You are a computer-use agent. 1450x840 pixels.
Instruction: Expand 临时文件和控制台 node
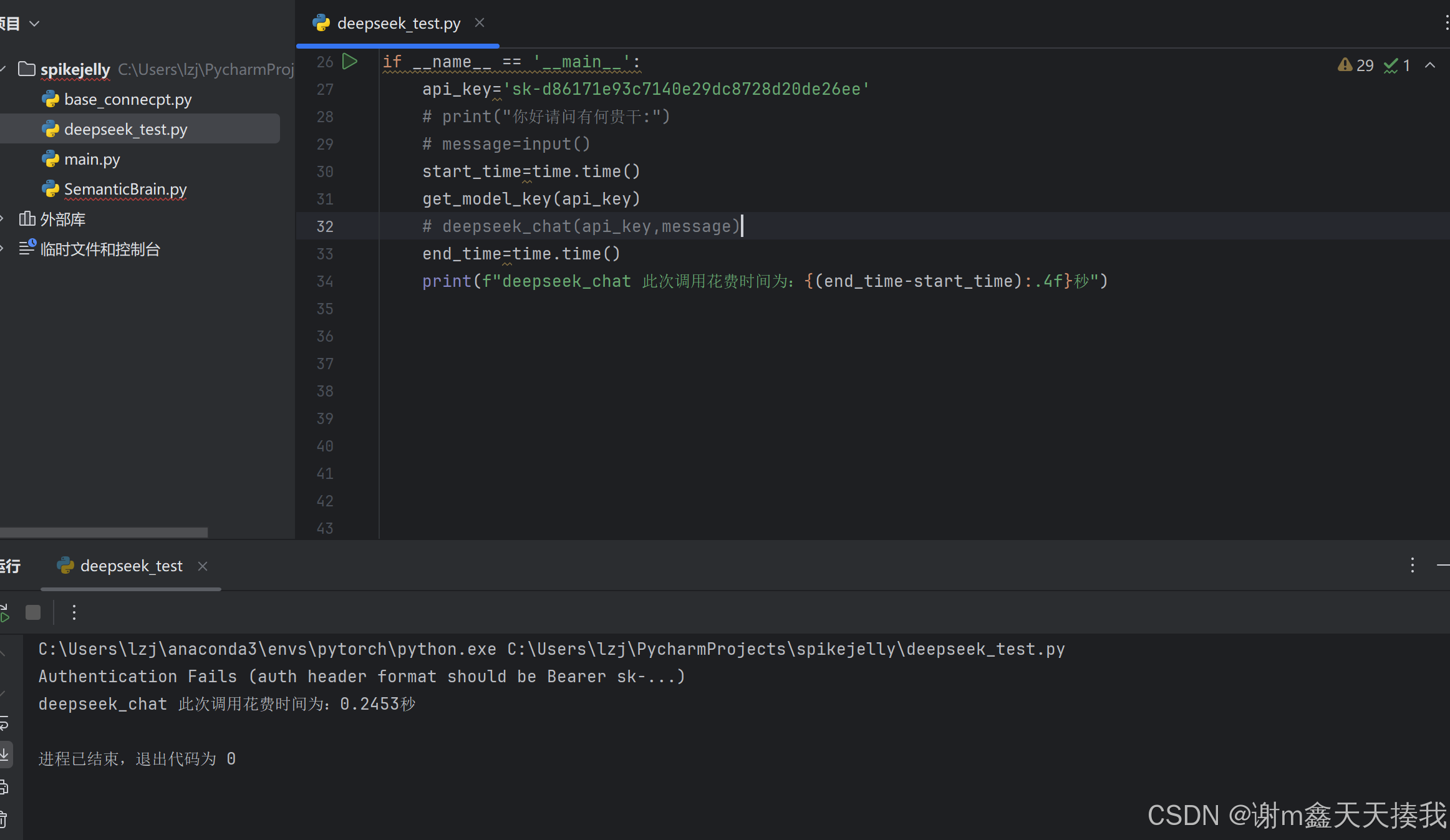coord(3,249)
